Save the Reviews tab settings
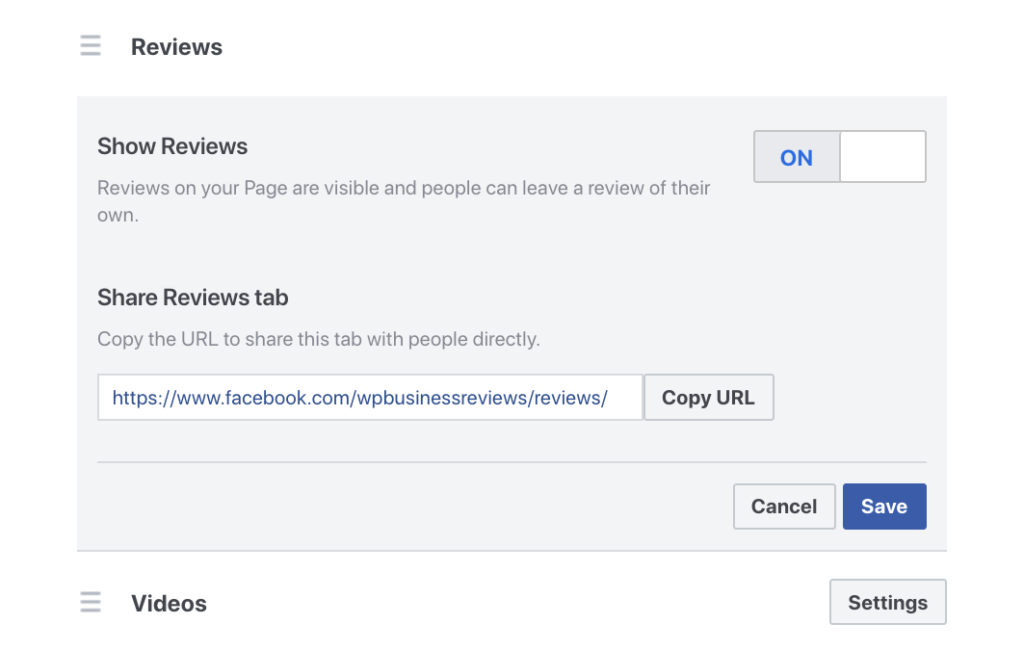1024x650 pixels. point(884,506)
